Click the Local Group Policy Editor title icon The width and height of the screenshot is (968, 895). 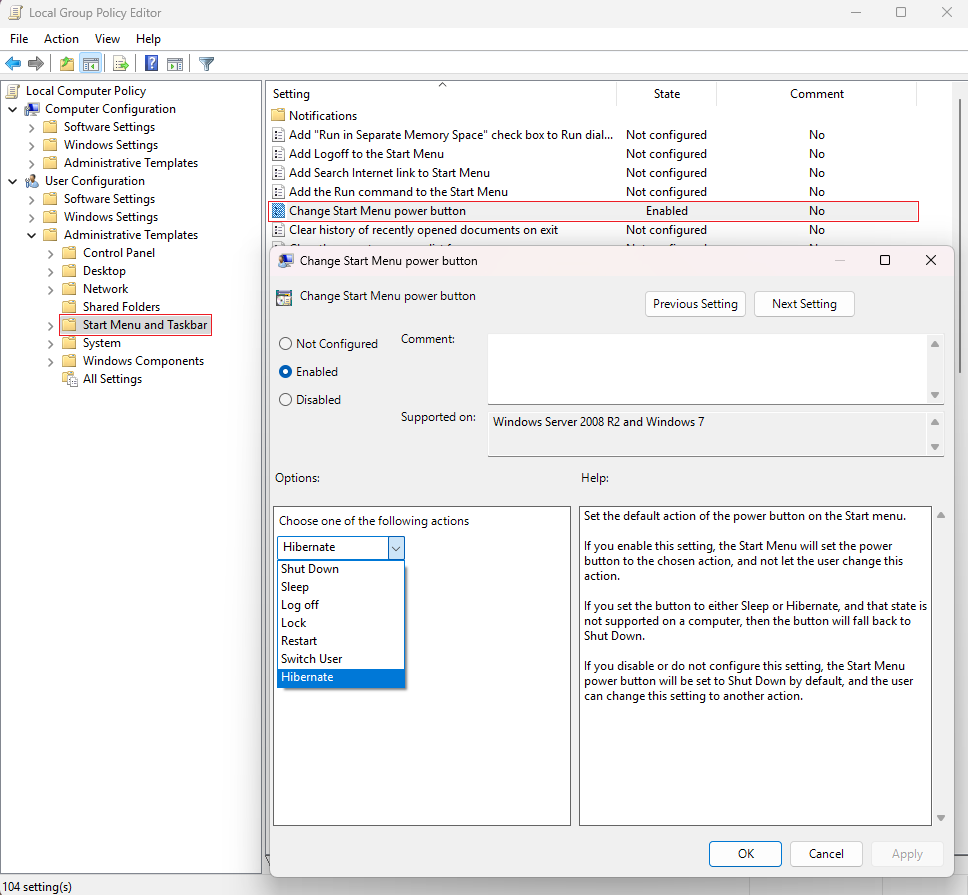coord(15,13)
